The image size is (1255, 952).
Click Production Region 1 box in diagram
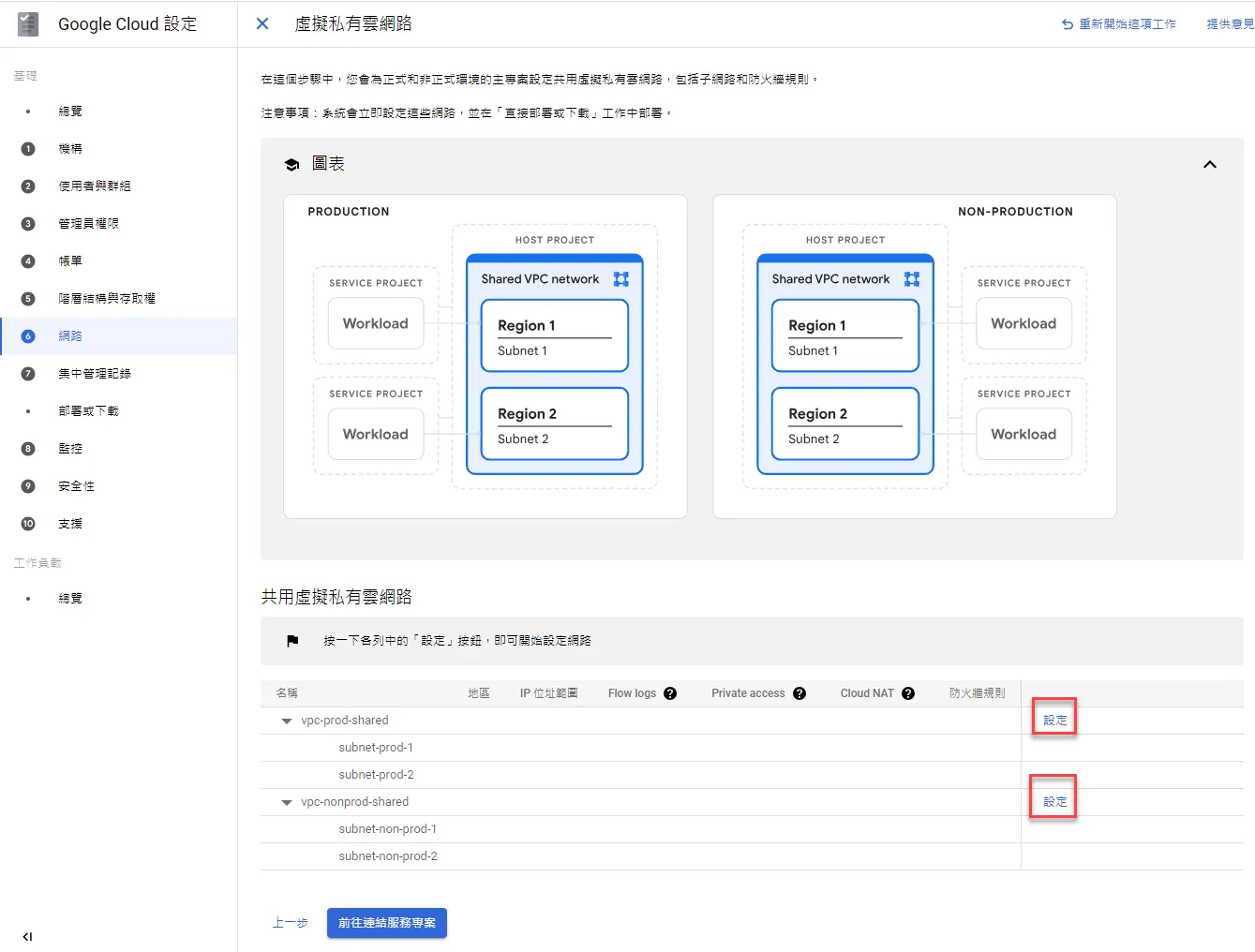pyautogui.click(x=555, y=335)
